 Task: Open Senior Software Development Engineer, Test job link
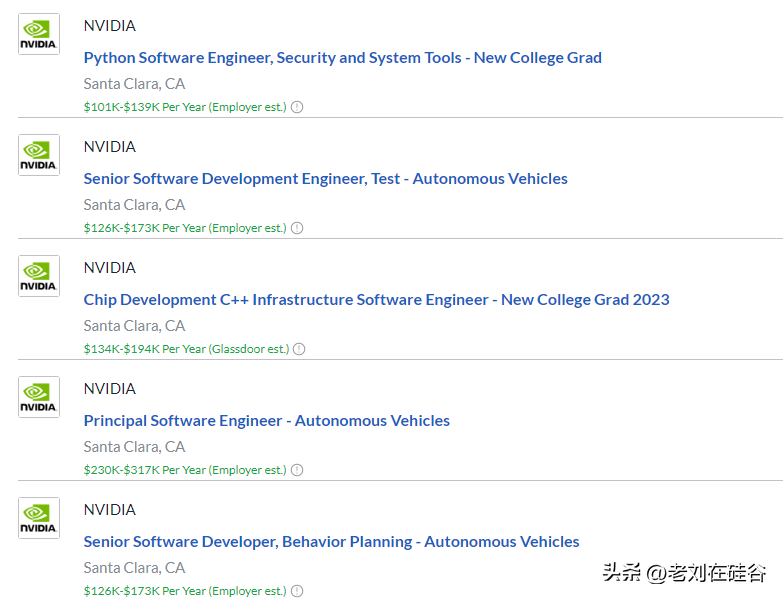pos(325,179)
